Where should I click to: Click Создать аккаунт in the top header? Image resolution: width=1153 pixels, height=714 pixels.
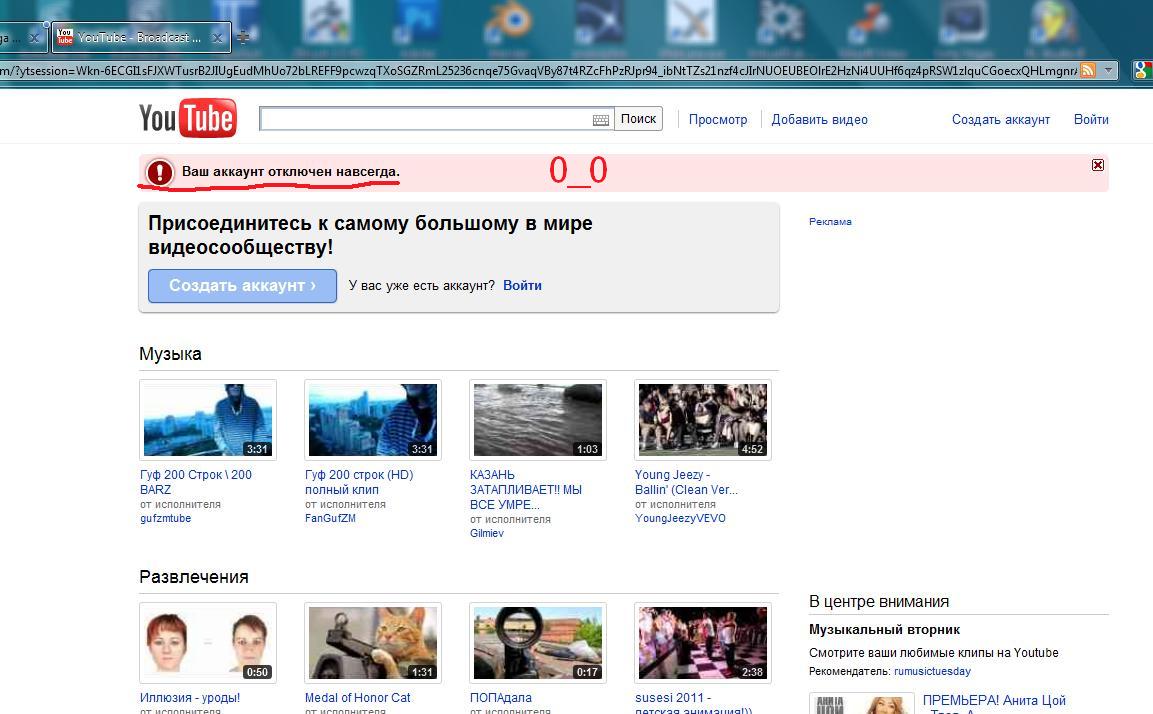tap(1001, 119)
